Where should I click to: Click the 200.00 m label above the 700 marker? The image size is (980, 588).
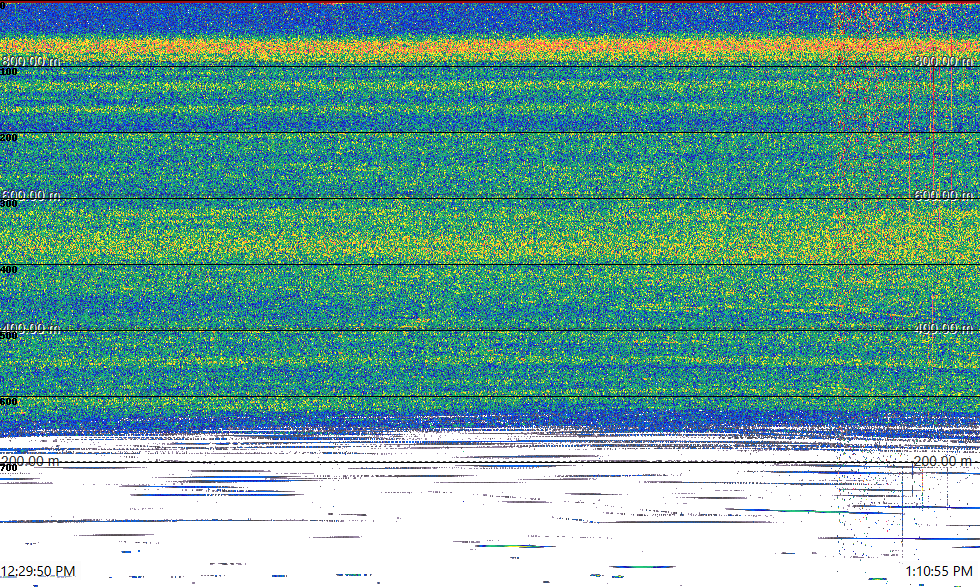pyautogui.click(x=31, y=461)
